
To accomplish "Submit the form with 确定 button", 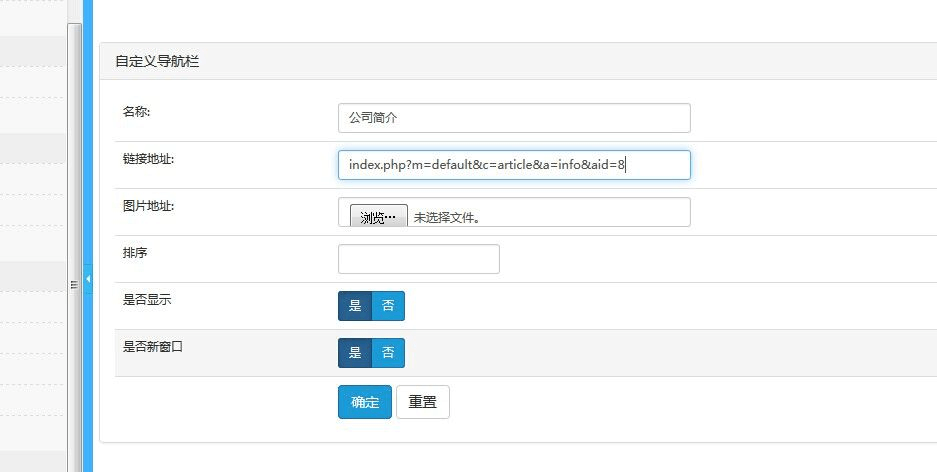I will 364,402.
